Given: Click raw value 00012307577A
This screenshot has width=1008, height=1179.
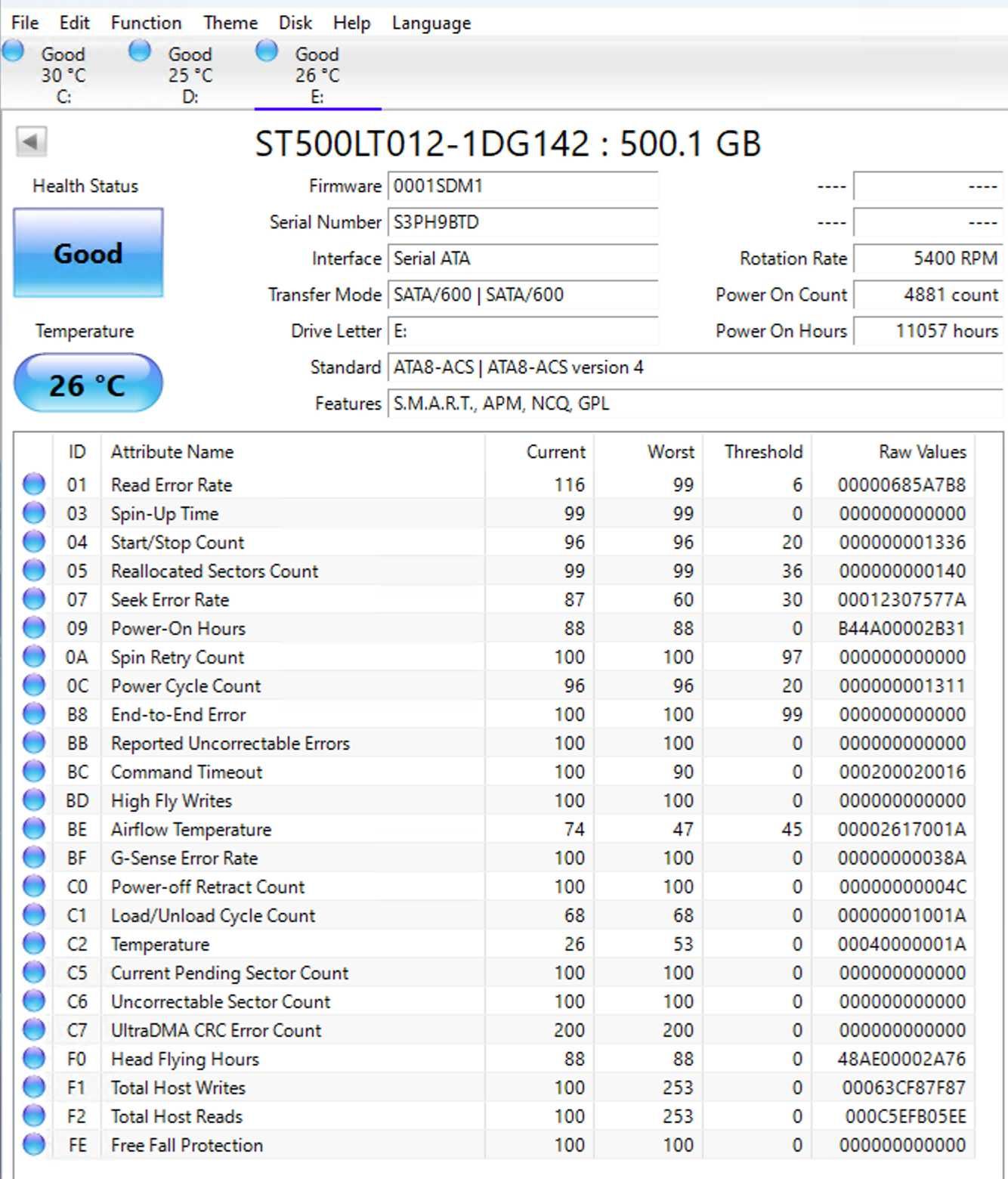Looking at the screenshot, I should click(901, 599).
